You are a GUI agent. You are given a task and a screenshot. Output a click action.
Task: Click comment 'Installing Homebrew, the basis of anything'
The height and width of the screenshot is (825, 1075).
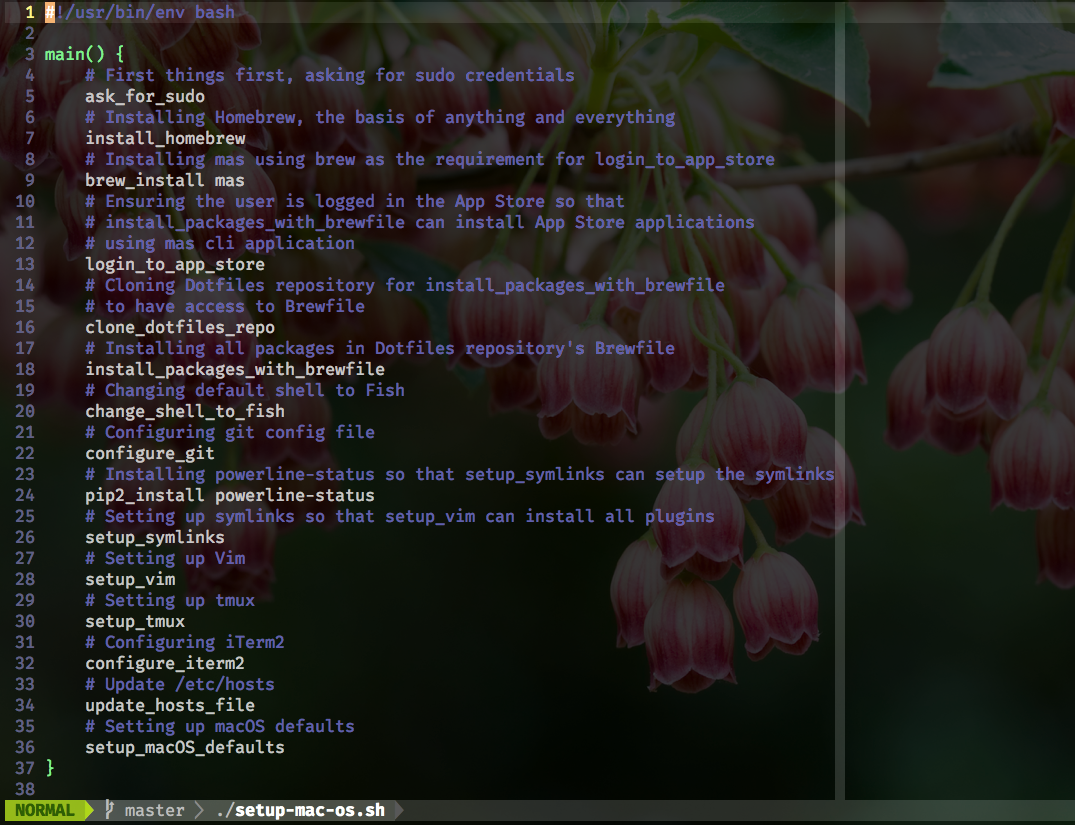click(380, 117)
